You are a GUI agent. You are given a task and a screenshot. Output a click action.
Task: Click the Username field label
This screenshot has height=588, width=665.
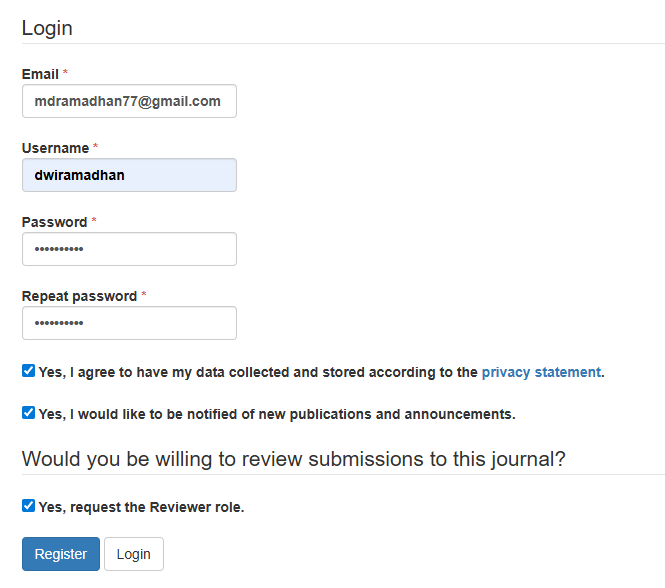[55, 148]
